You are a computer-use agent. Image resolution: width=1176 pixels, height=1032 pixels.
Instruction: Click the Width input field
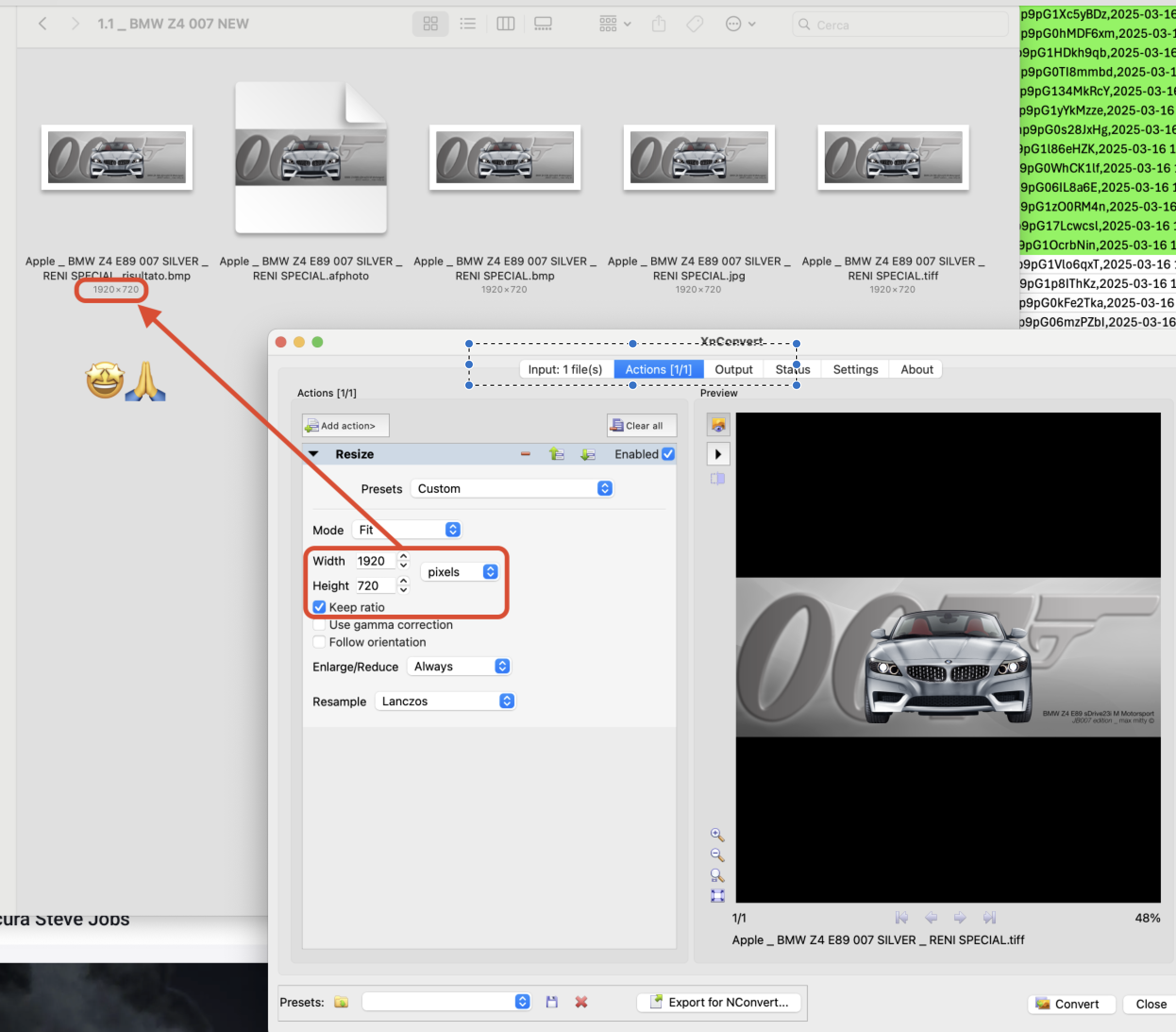tap(375, 561)
